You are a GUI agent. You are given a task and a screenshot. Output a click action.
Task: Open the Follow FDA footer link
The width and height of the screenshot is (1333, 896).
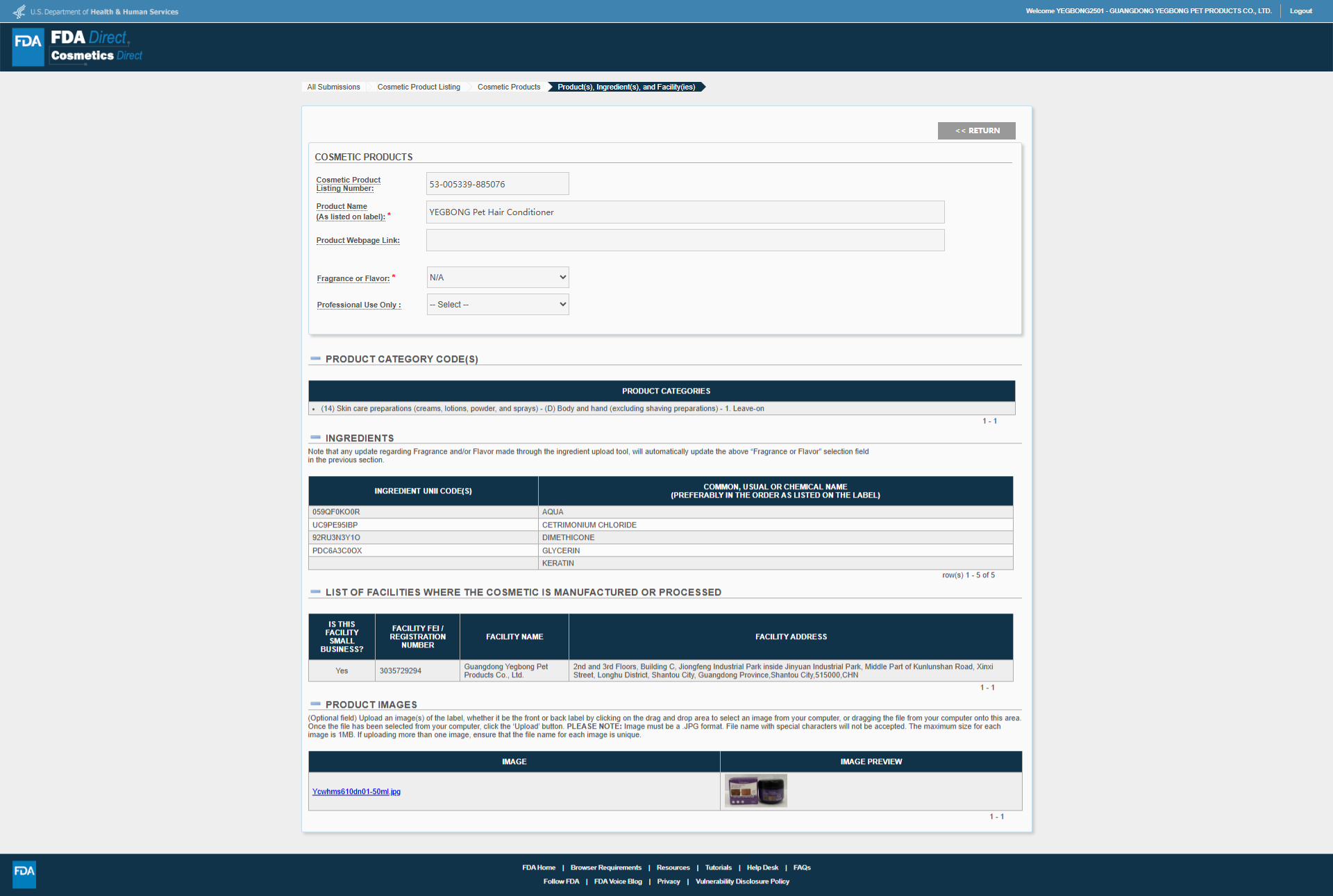point(561,881)
